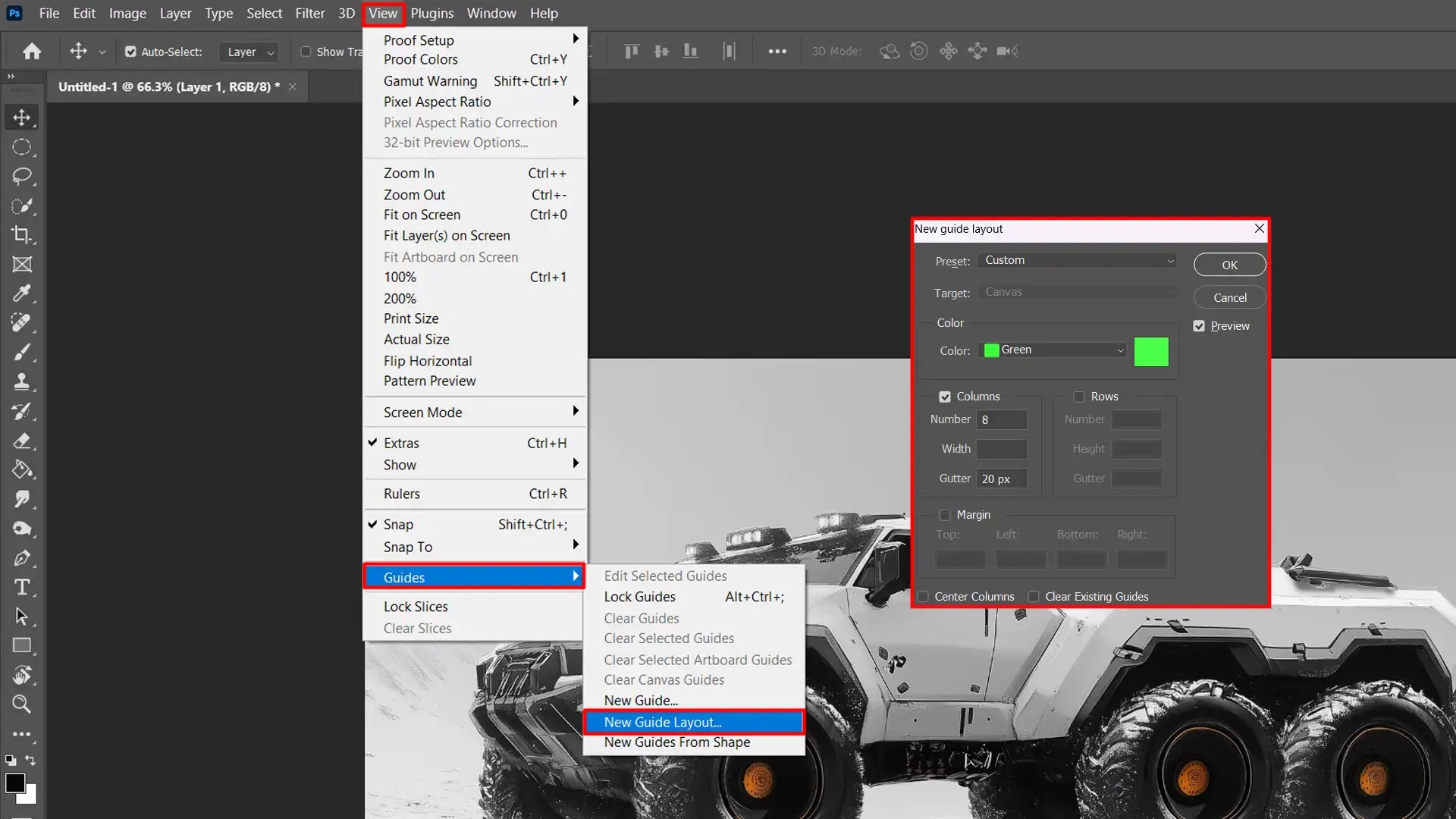Choose Lock Guides in the submenu

693,597
